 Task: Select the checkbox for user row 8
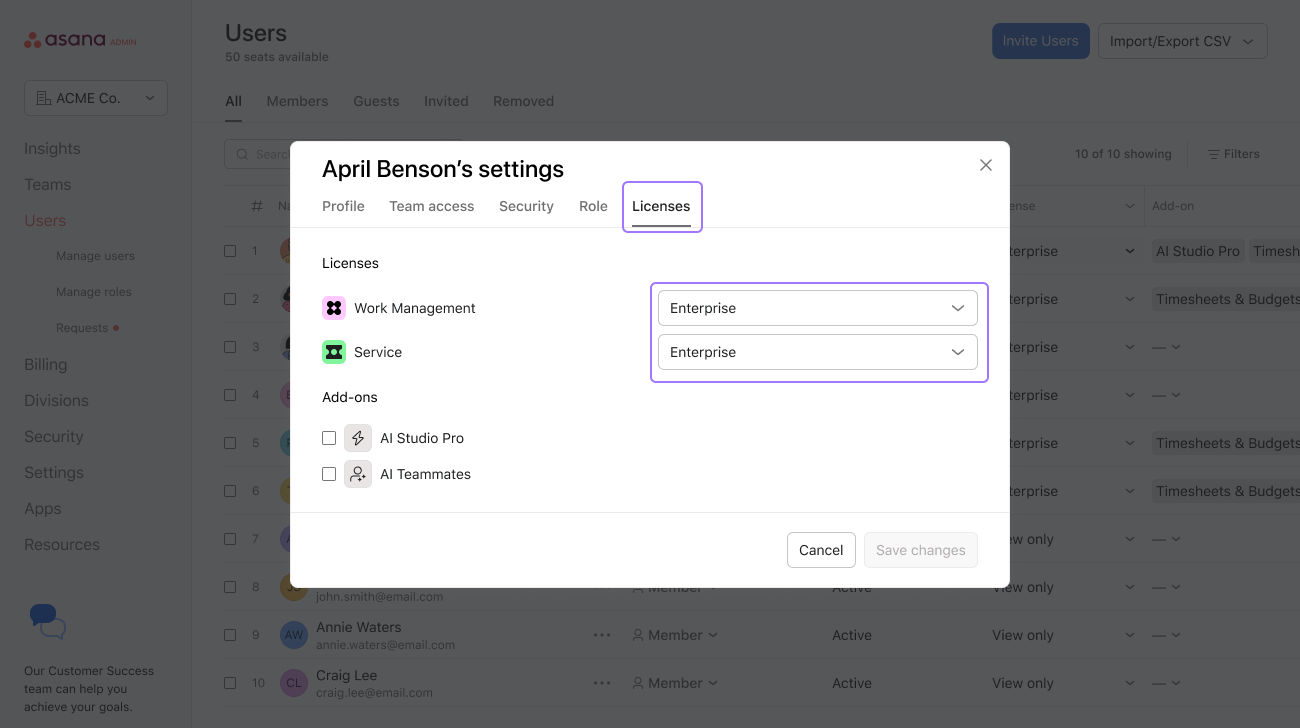pos(230,587)
